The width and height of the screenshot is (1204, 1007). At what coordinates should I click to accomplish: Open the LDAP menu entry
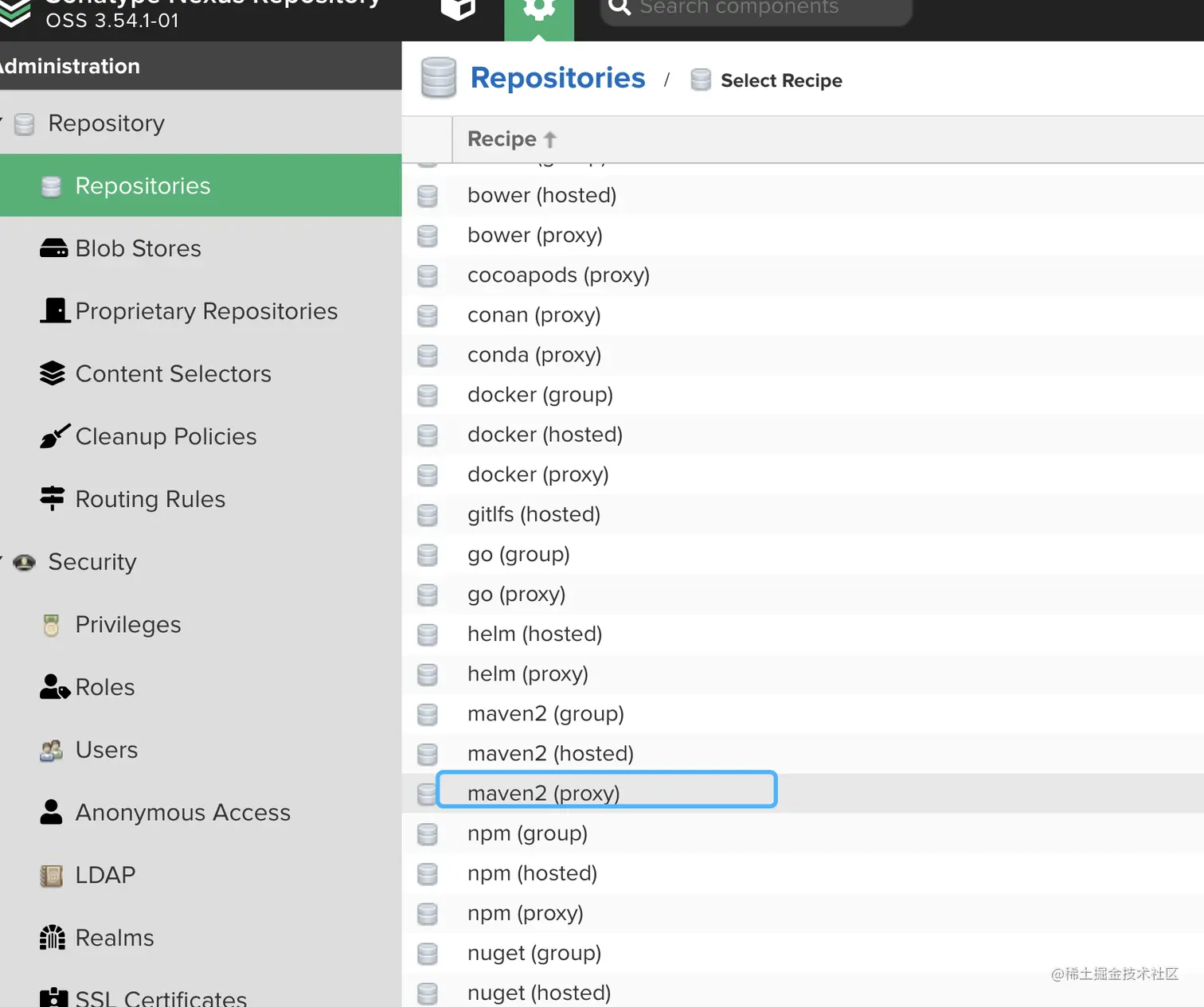105,875
